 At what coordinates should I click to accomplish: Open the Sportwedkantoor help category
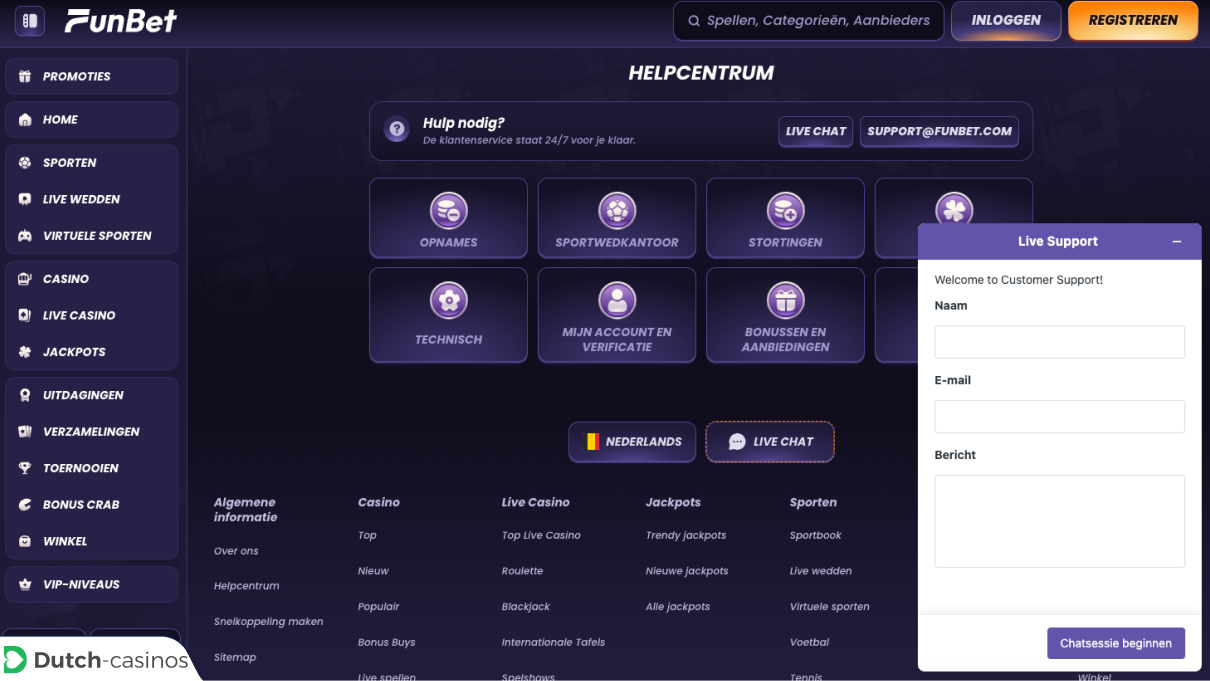point(617,218)
